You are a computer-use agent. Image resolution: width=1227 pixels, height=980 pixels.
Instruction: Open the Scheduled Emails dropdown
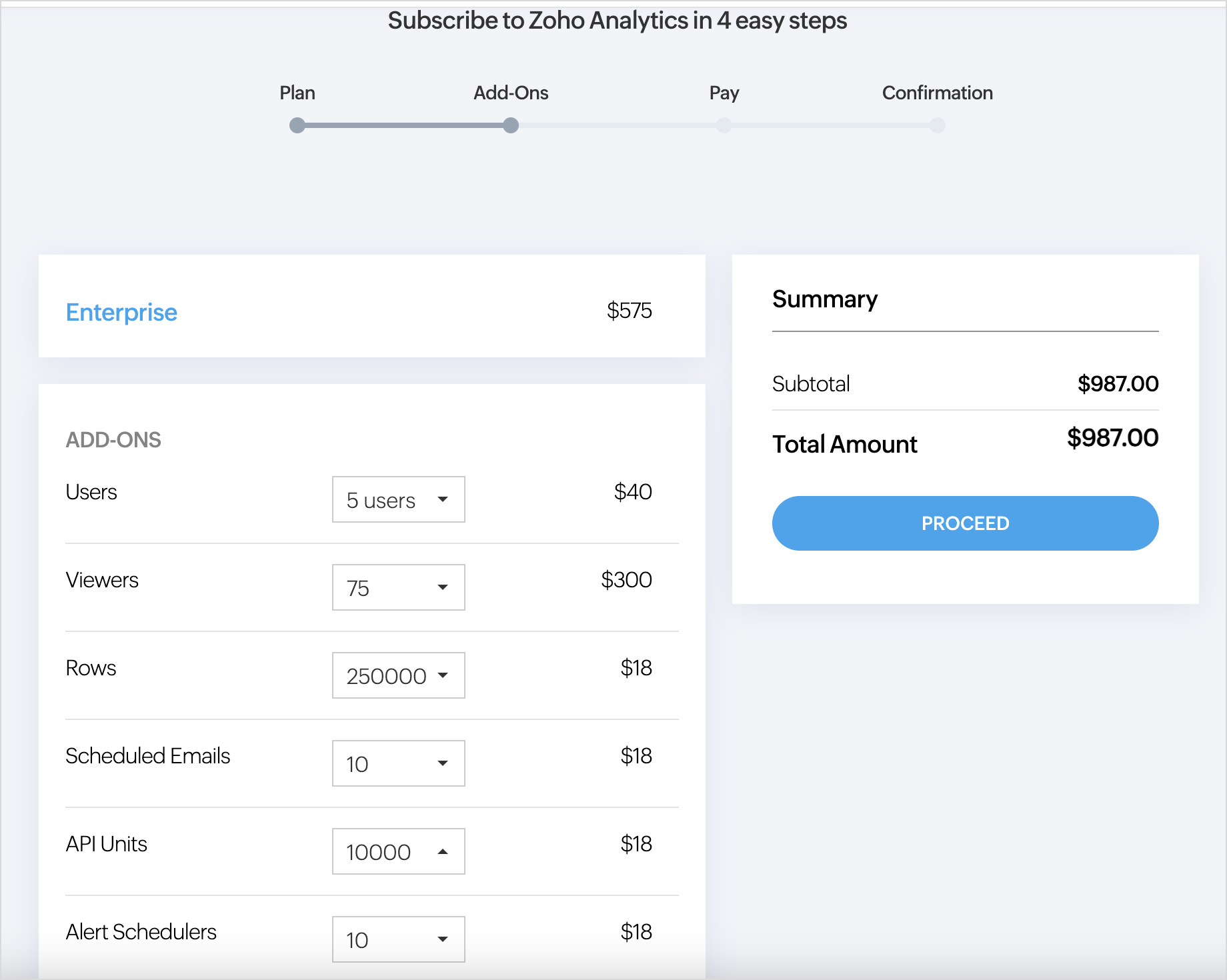click(399, 763)
